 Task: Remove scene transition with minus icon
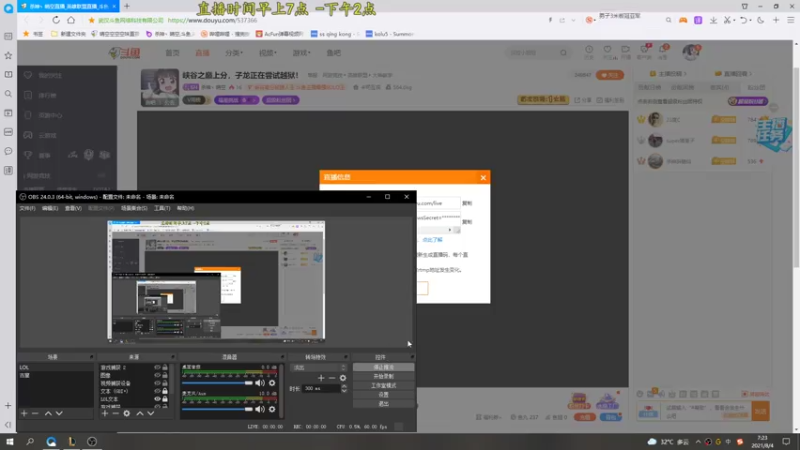point(332,378)
